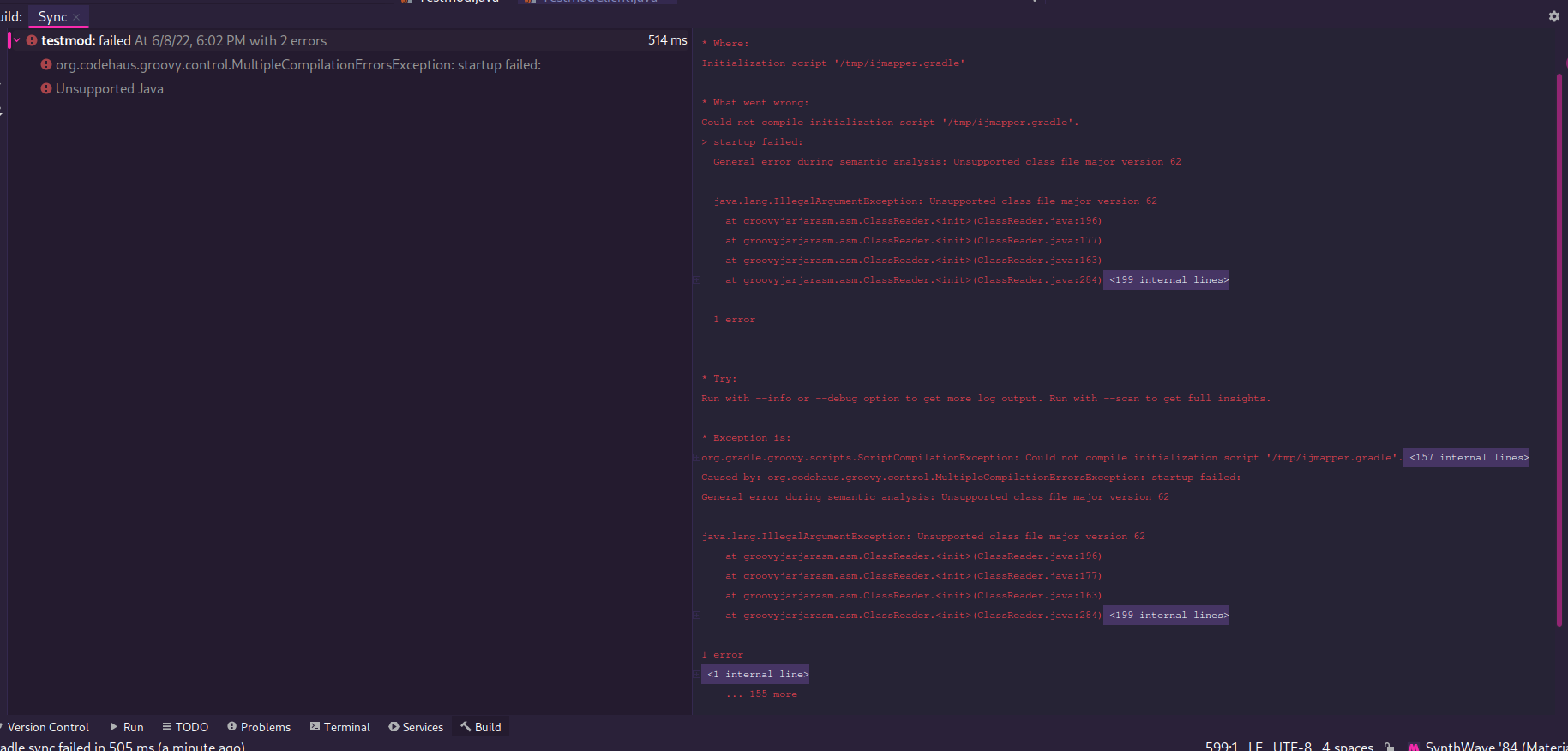Click the 'Could not compile initialization script' line
1568x751 pixels.
pyautogui.click(x=890, y=123)
